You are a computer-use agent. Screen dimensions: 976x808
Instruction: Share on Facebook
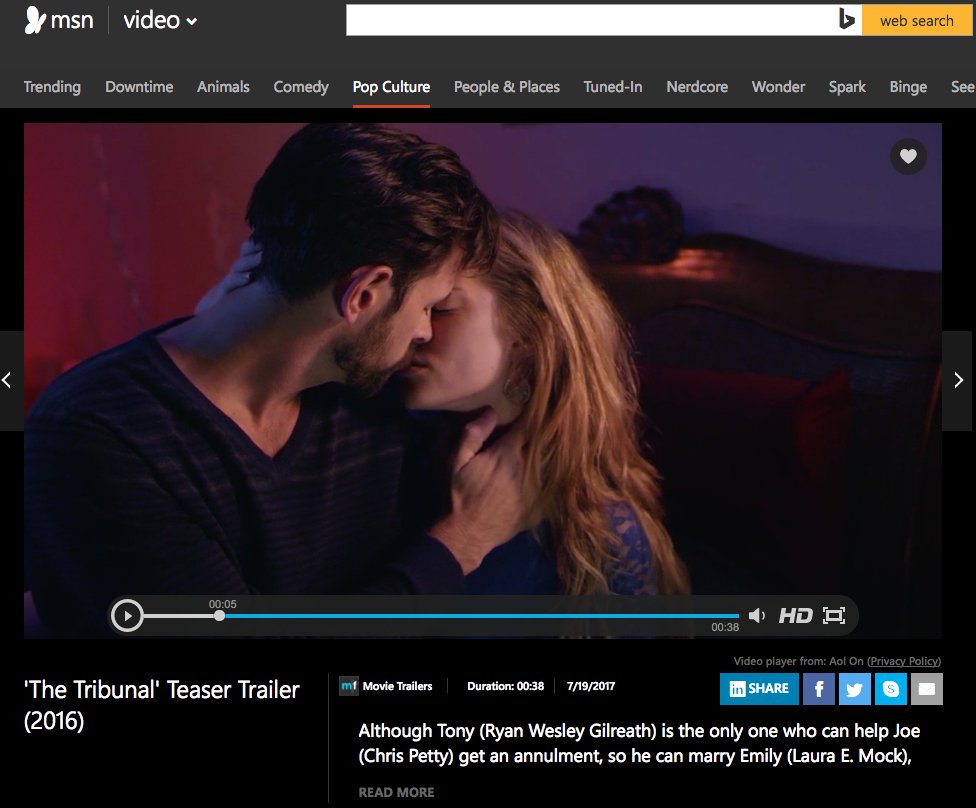pos(819,688)
